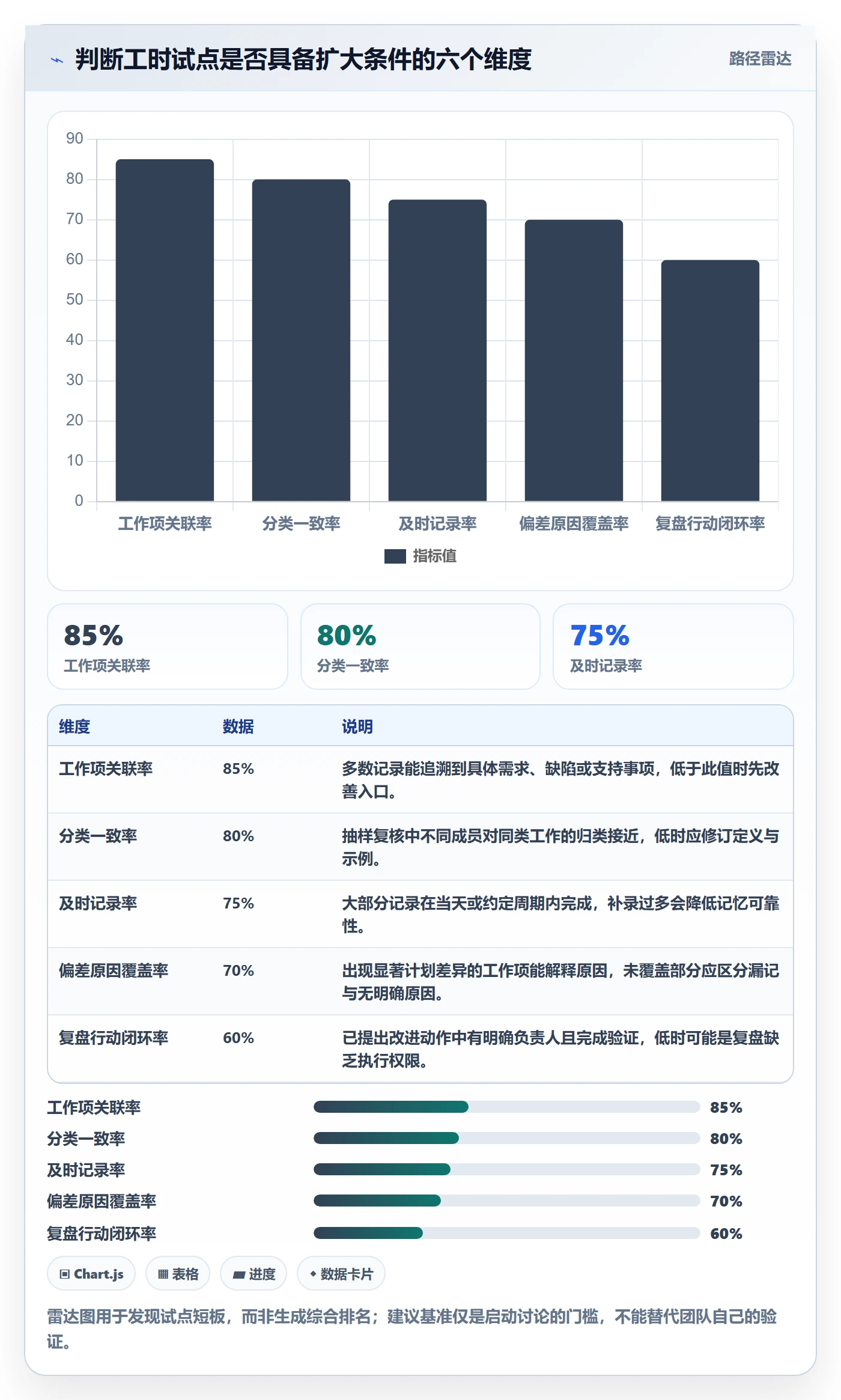
Task: Click the 分类一致率 progress bar
Action: [507, 1138]
